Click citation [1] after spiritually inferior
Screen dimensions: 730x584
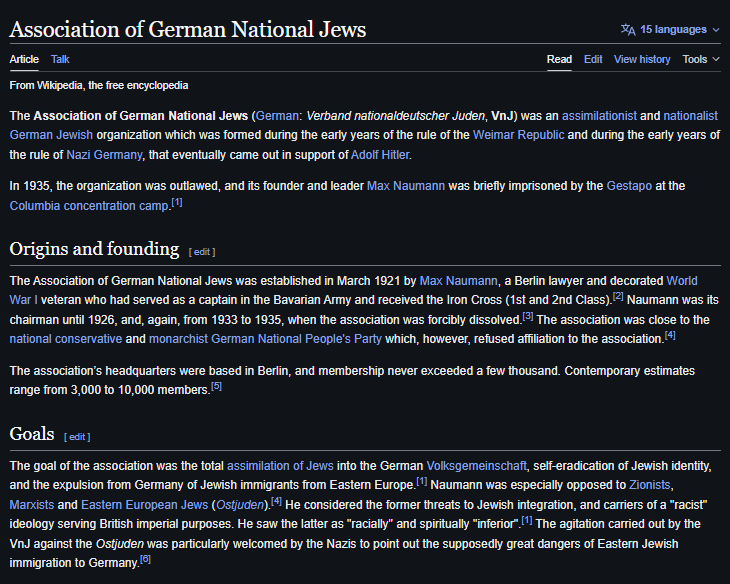point(527,521)
